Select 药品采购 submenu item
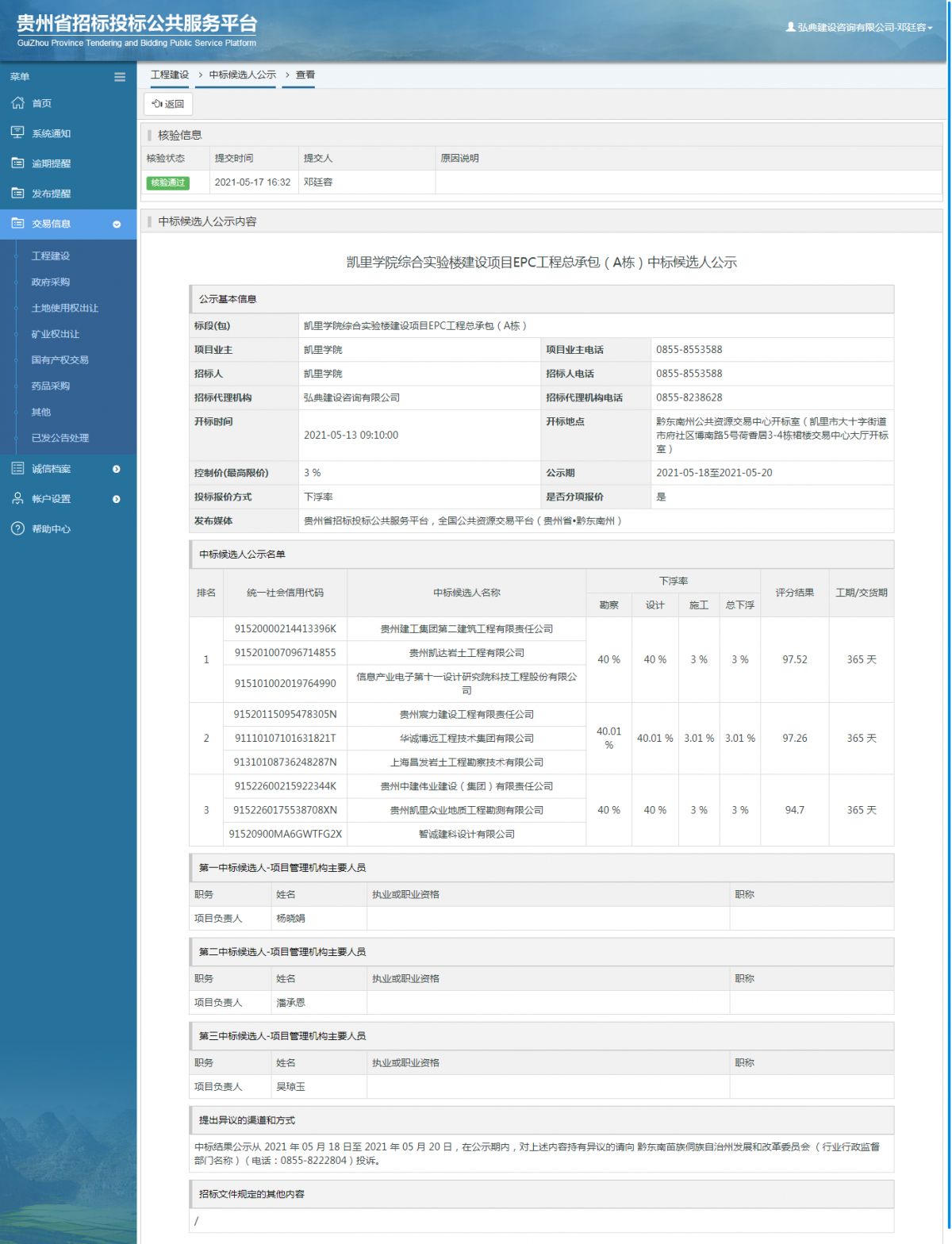This screenshot has height=1244, width=952. click(51, 386)
